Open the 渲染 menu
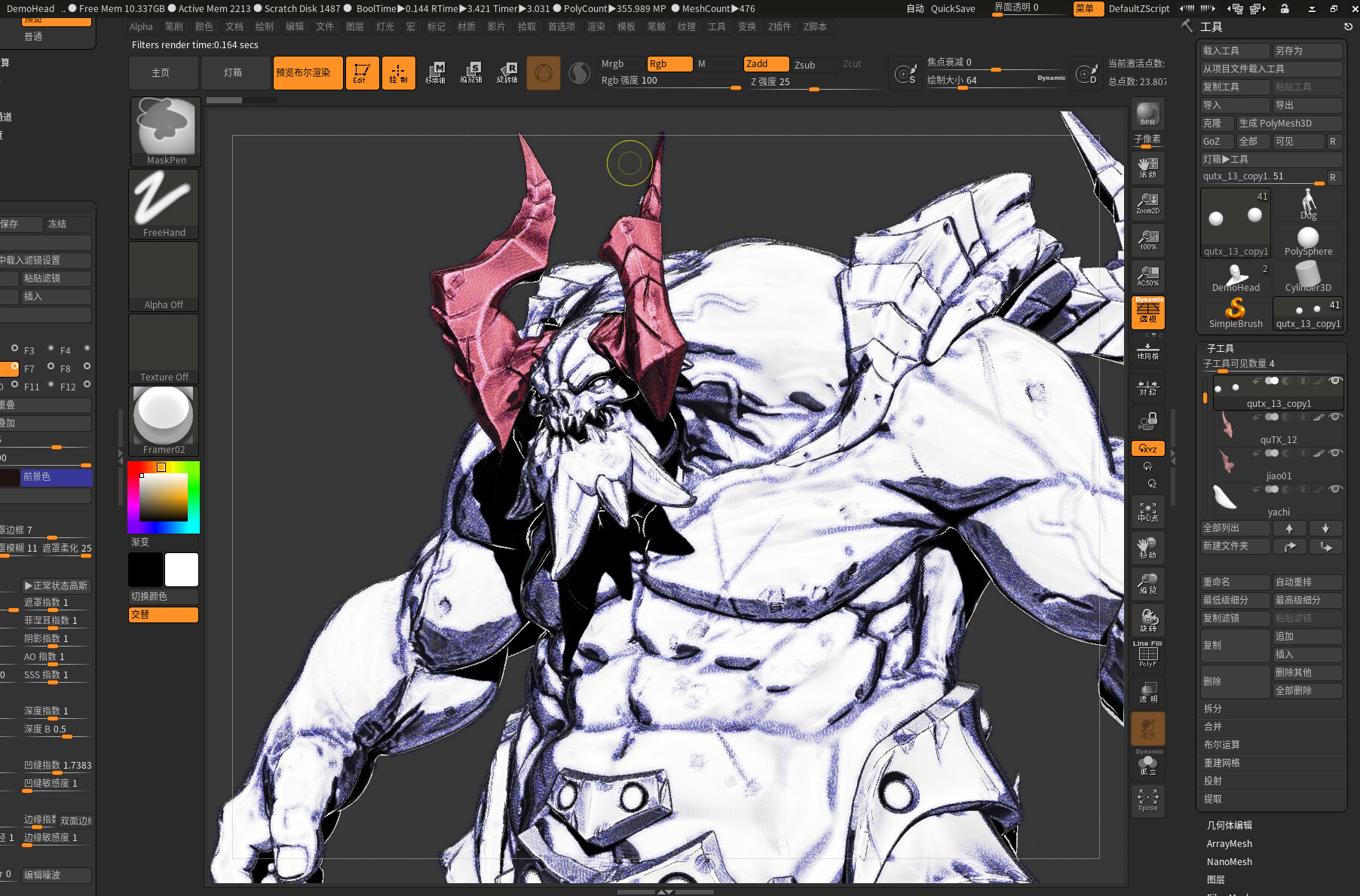 (596, 26)
